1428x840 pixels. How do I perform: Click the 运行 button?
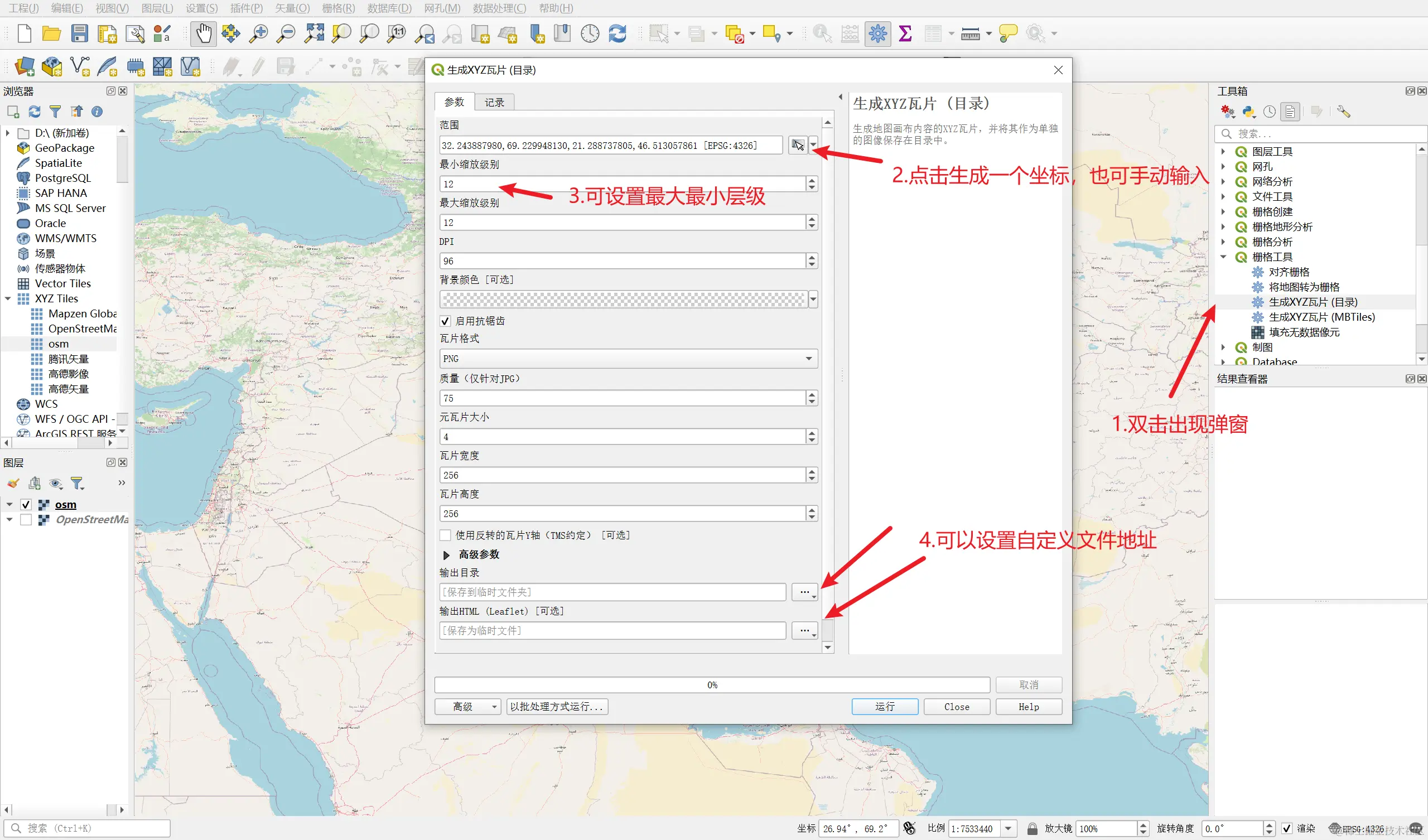click(884, 706)
